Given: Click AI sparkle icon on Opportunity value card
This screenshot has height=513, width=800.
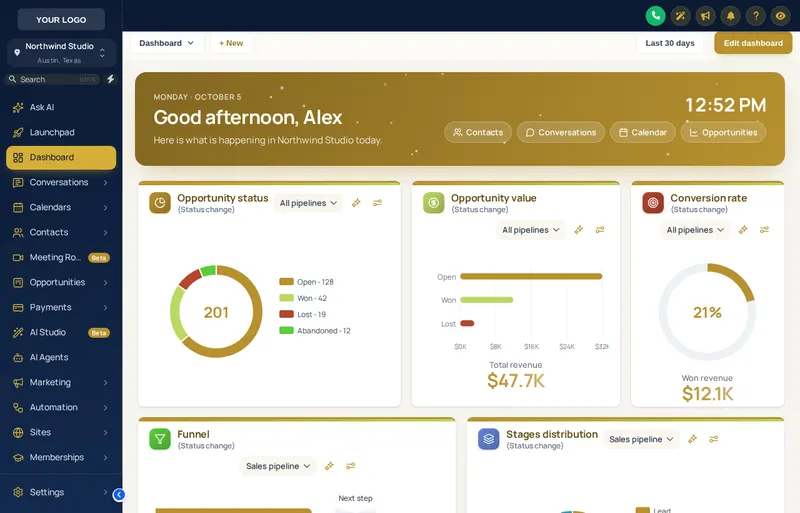Looking at the screenshot, I should click(x=579, y=230).
